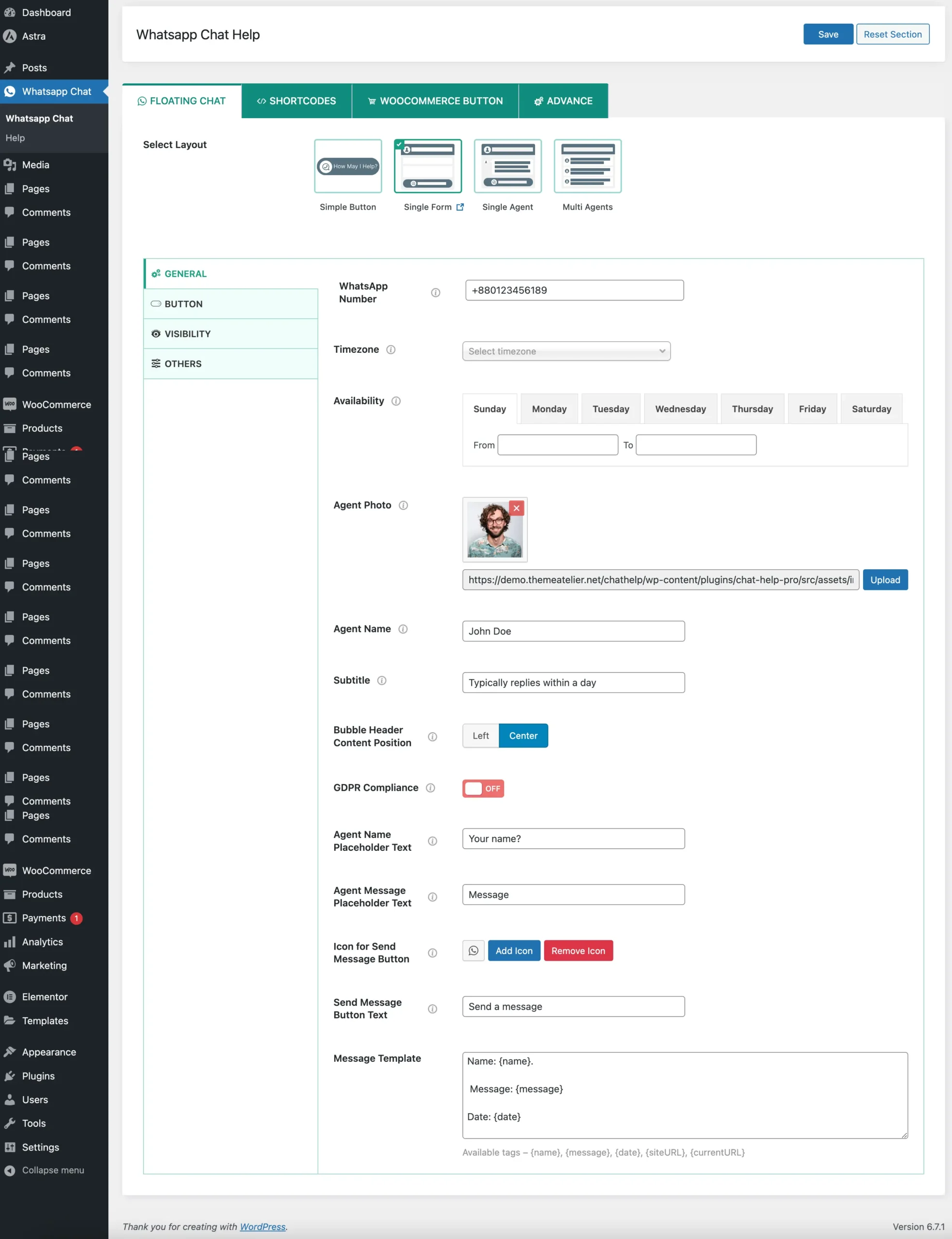Click the Marketing megaphone icon

click(x=10, y=966)
